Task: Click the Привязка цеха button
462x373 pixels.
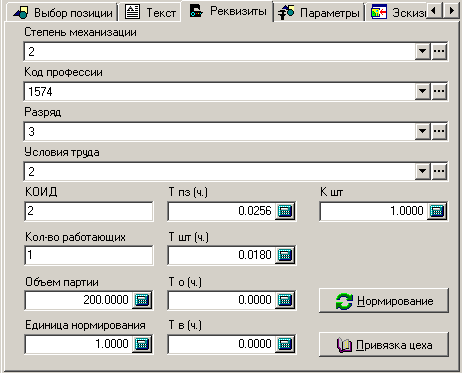Action: pyautogui.click(x=384, y=345)
